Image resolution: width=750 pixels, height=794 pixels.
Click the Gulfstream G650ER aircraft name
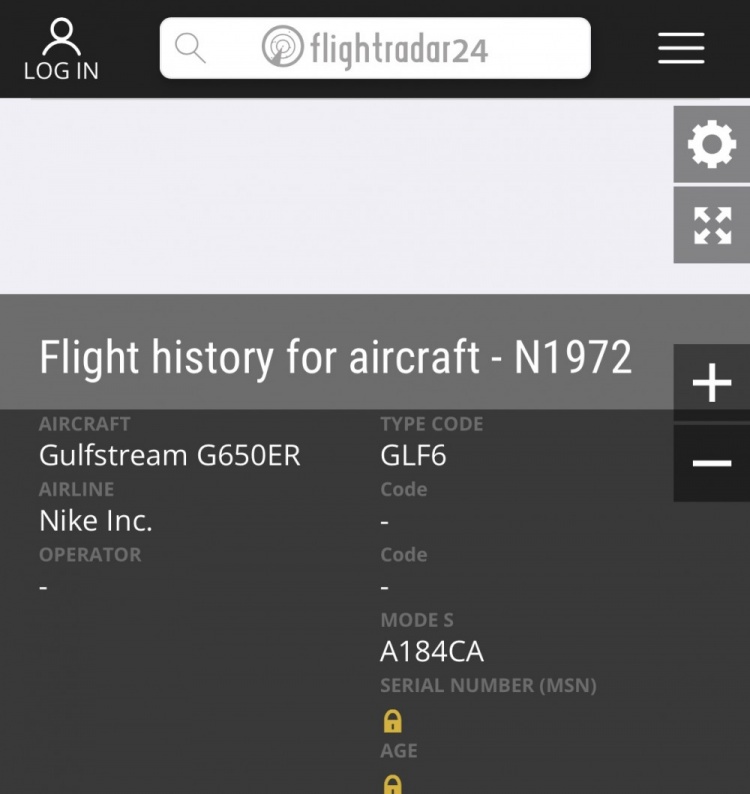pyautogui.click(x=169, y=456)
